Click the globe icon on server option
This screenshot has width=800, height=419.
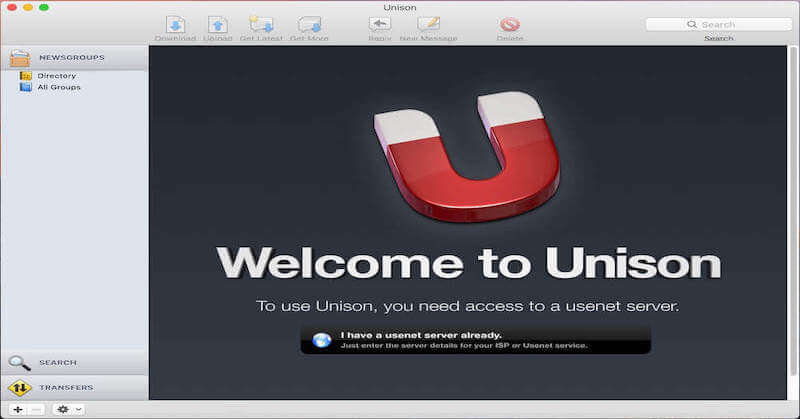click(322, 340)
